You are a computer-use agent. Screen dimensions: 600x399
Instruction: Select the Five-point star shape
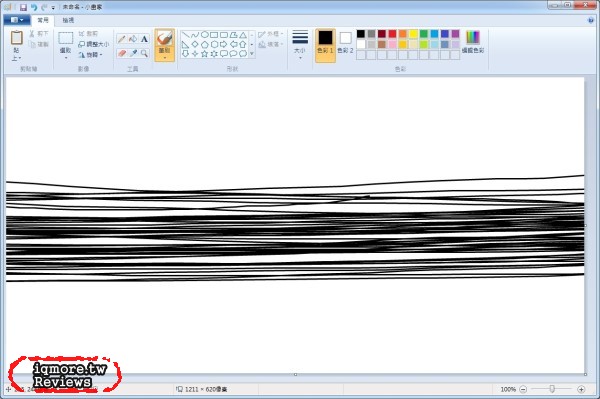(205, 54)
